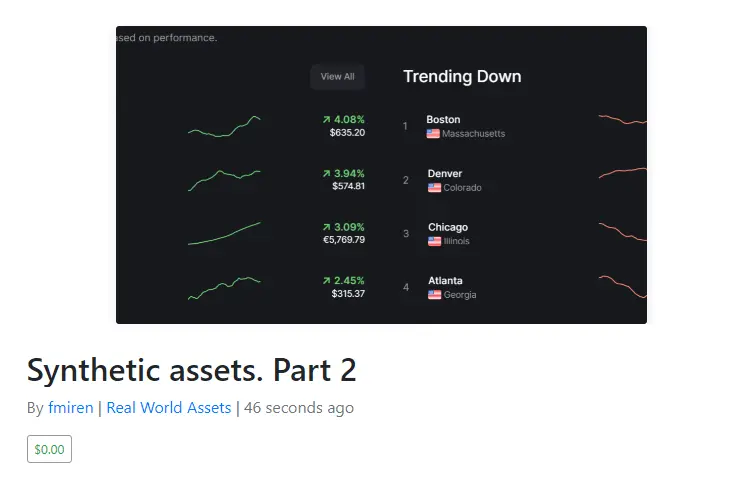Click the US flag icon next to Colorado
The width and height of the screenshot is (752, 486).
(434, 188)
